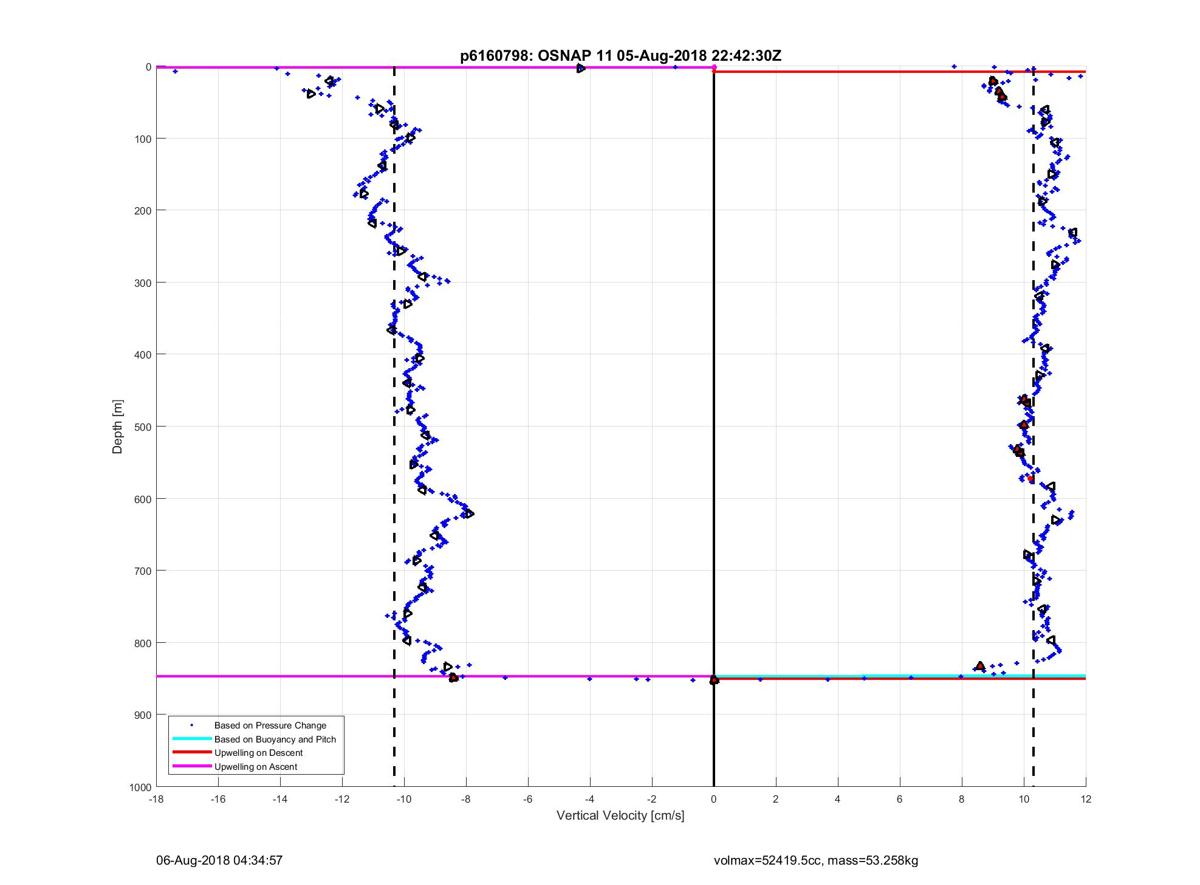Click the "1000" depth tick label

(x=139, y=787)
